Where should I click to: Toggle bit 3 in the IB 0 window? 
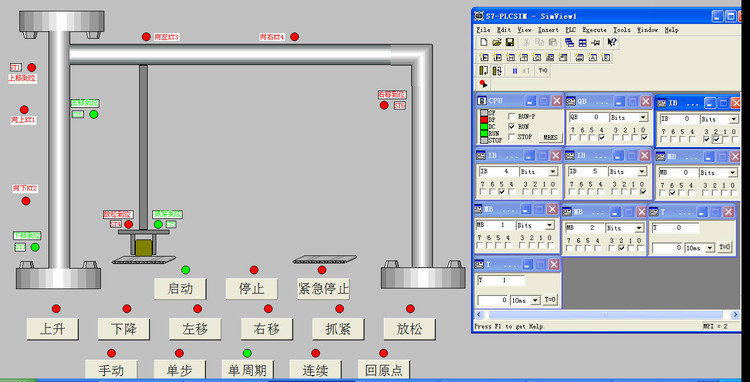(x=706, y=140)
